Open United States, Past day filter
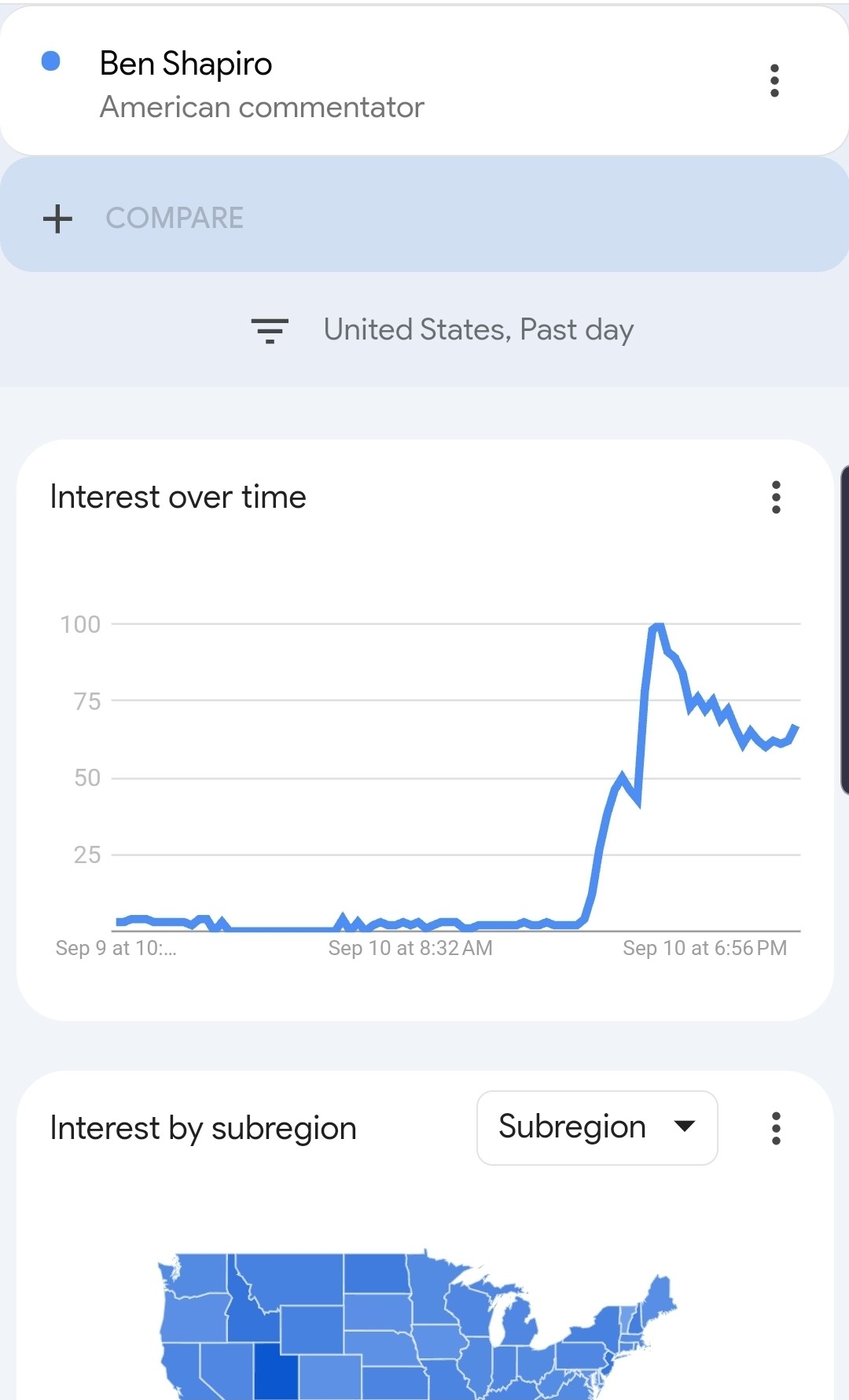 point(478,330)
